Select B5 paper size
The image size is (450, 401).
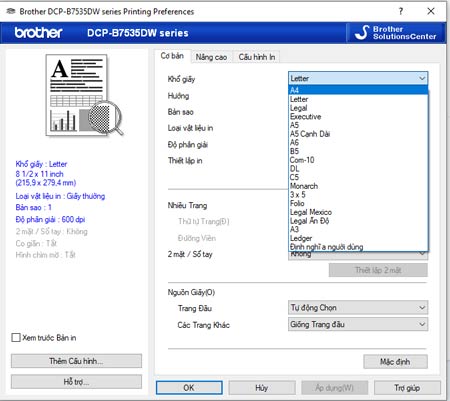(358, 151)
